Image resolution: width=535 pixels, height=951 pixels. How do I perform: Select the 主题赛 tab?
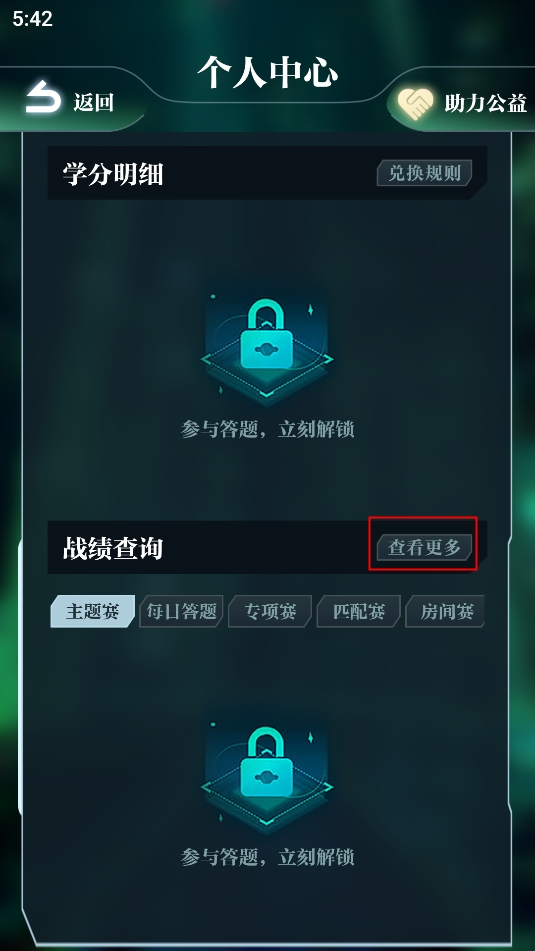click(x=92, y=611)
